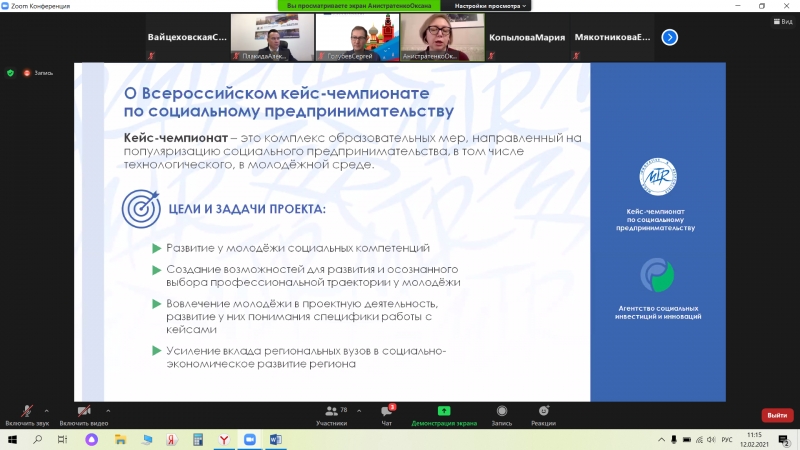Open Реакции reactions menu

[x=543, y=412]
